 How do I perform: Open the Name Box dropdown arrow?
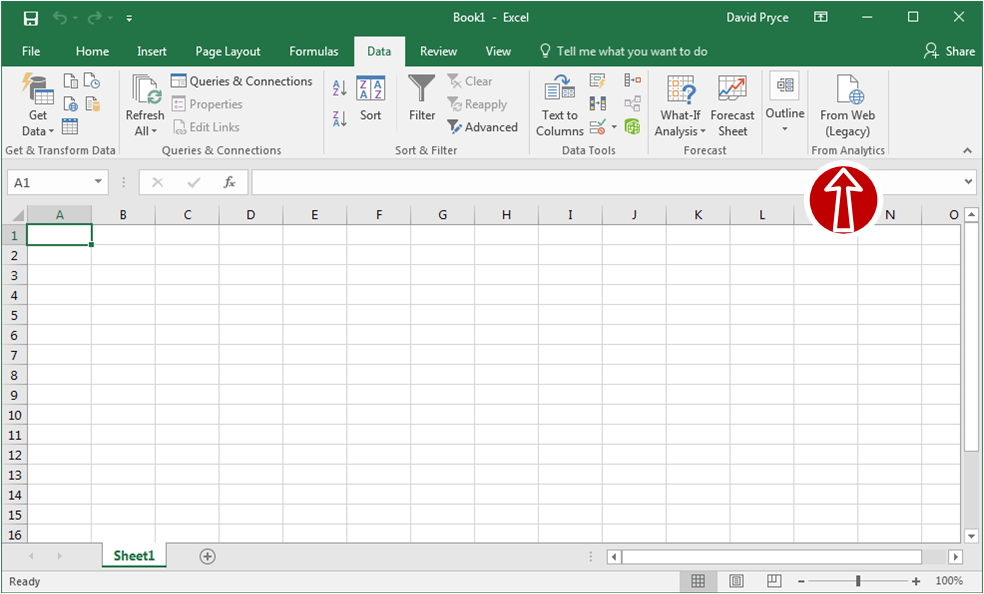click(x=98, y=183)
